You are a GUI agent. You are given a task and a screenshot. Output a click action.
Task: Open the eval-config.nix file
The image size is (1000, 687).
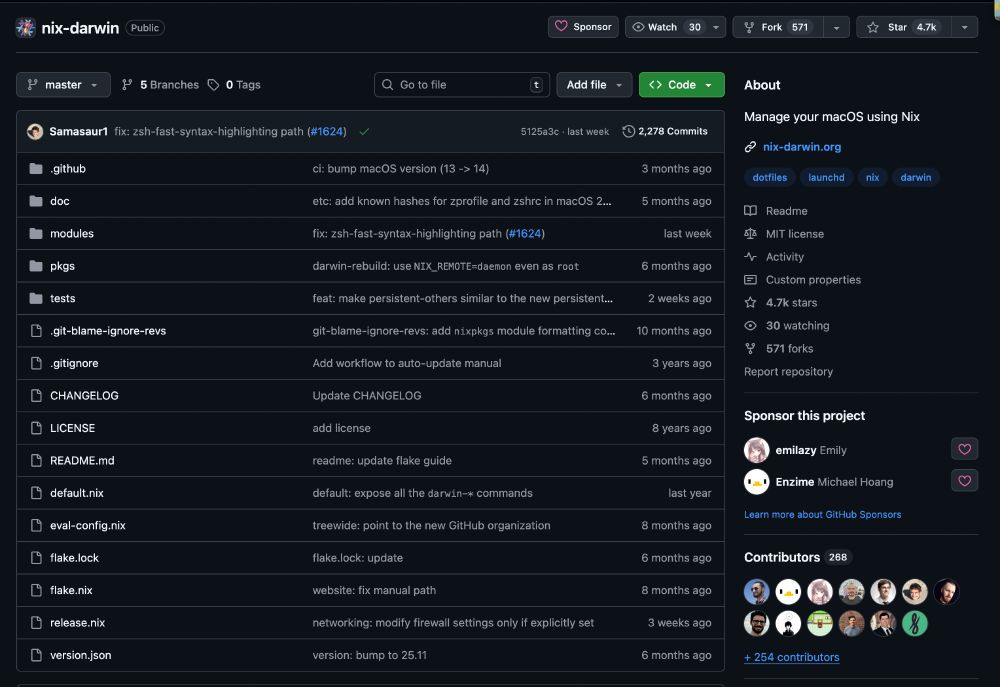(88, 526)
